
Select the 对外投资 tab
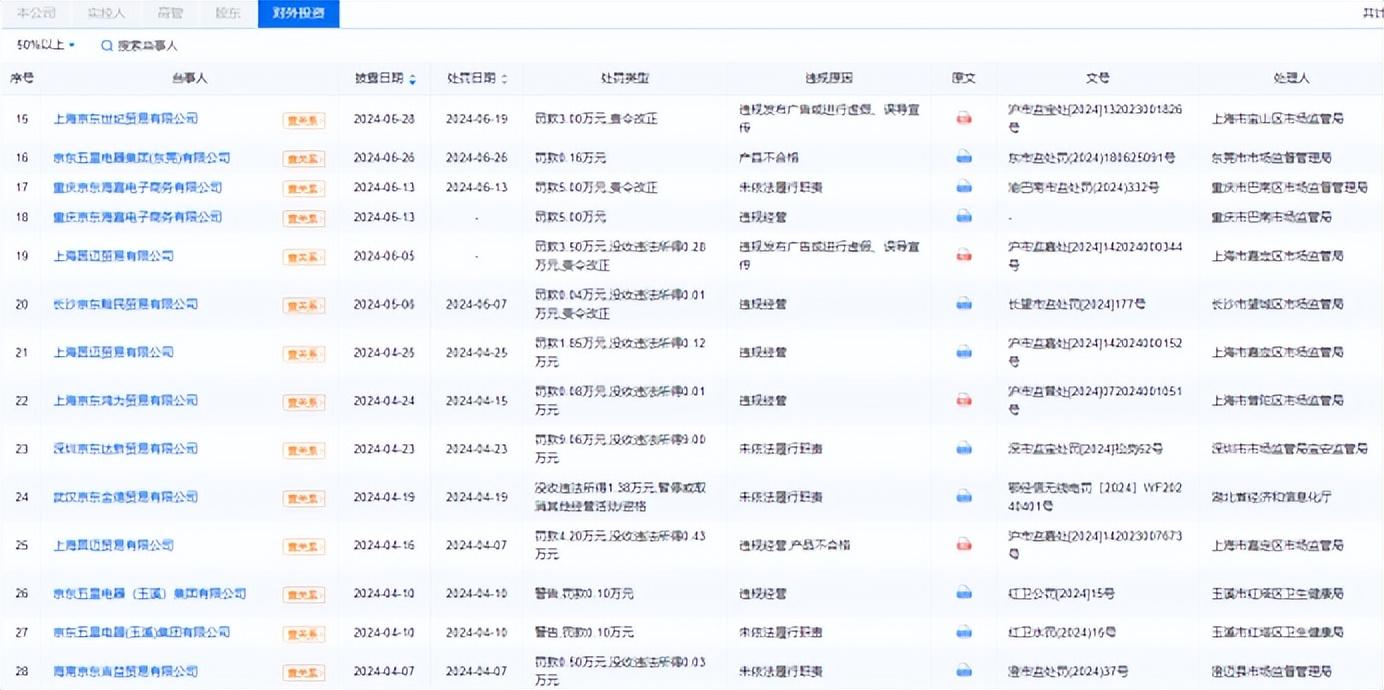point(298,13)
